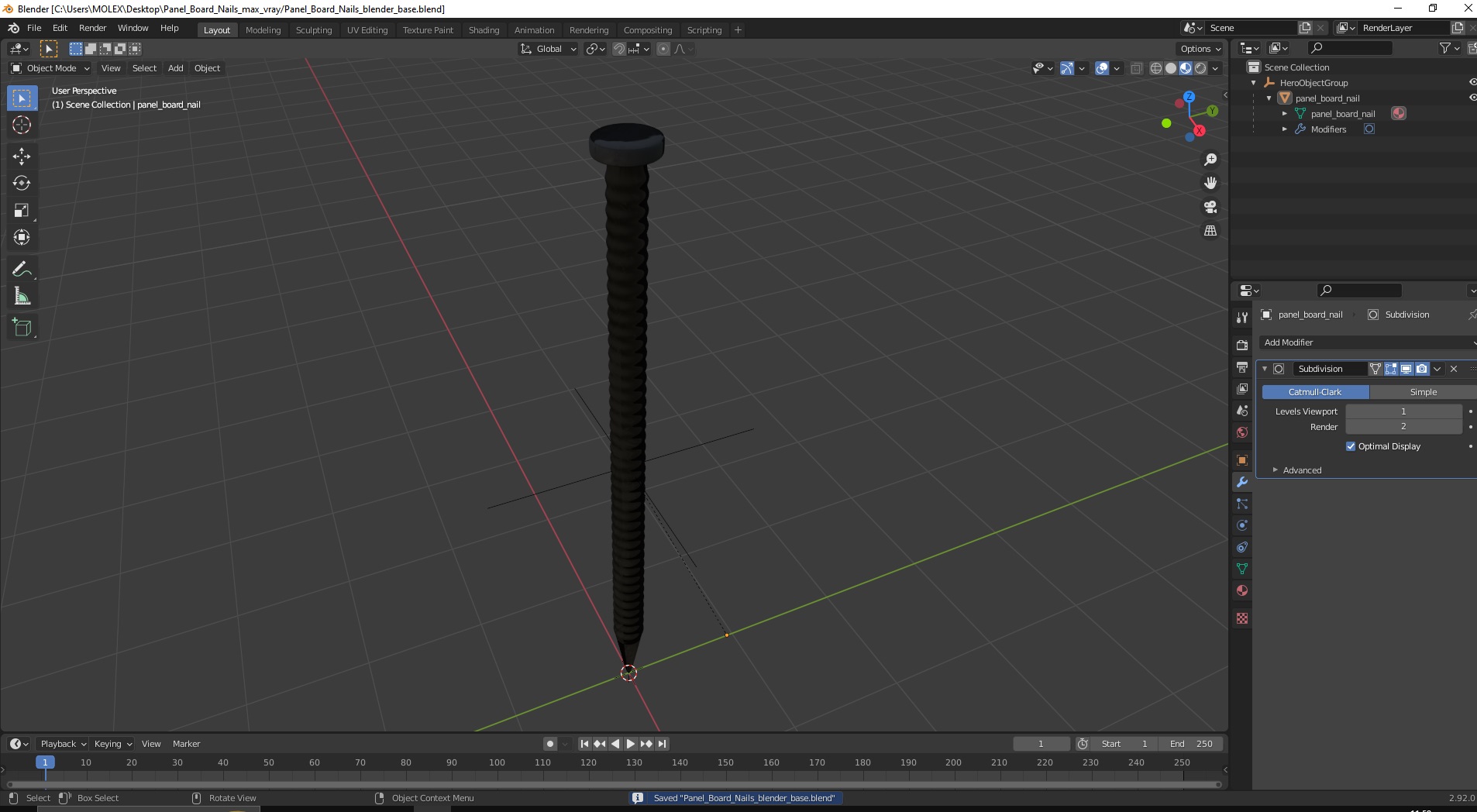The width and height of the screenshot is (1477, 812).
Task: Select Catmull-Clark subdivision type
Action: pos(1315,392)
